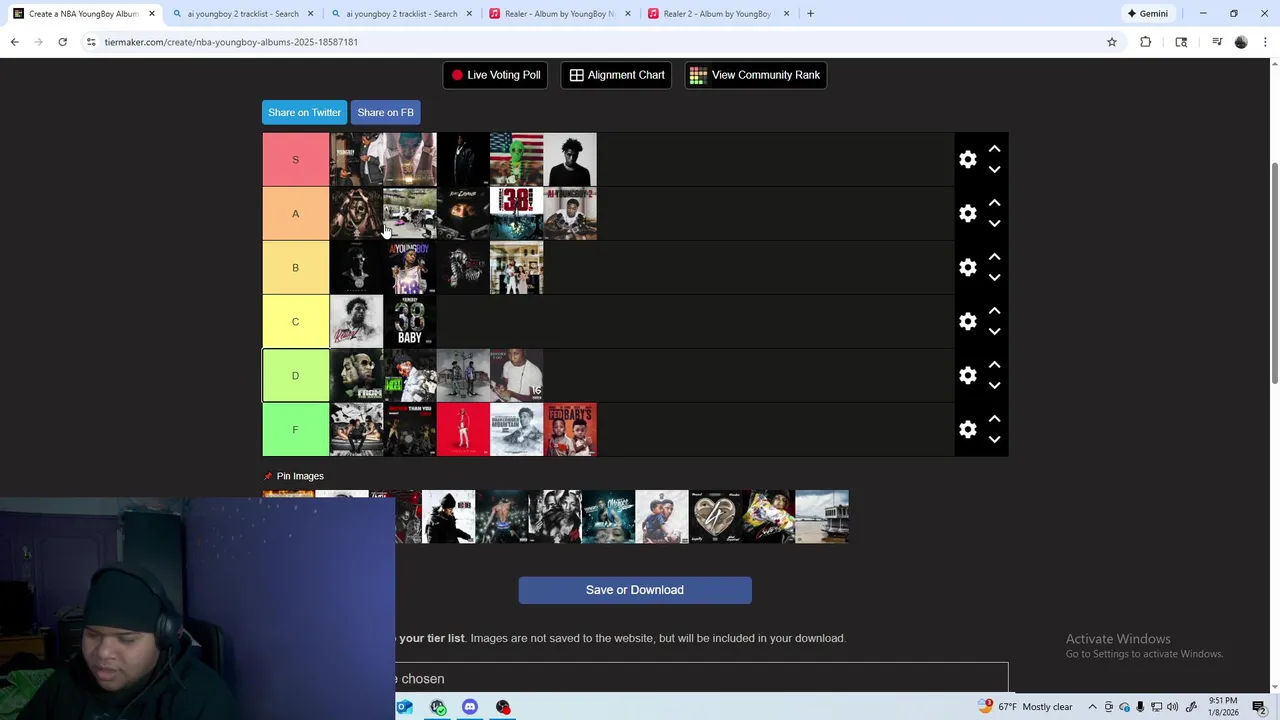The height and width of the screenshot is (720, 1280).
Task: Open settings gear for A tier row
Action: tap(967, 214)
